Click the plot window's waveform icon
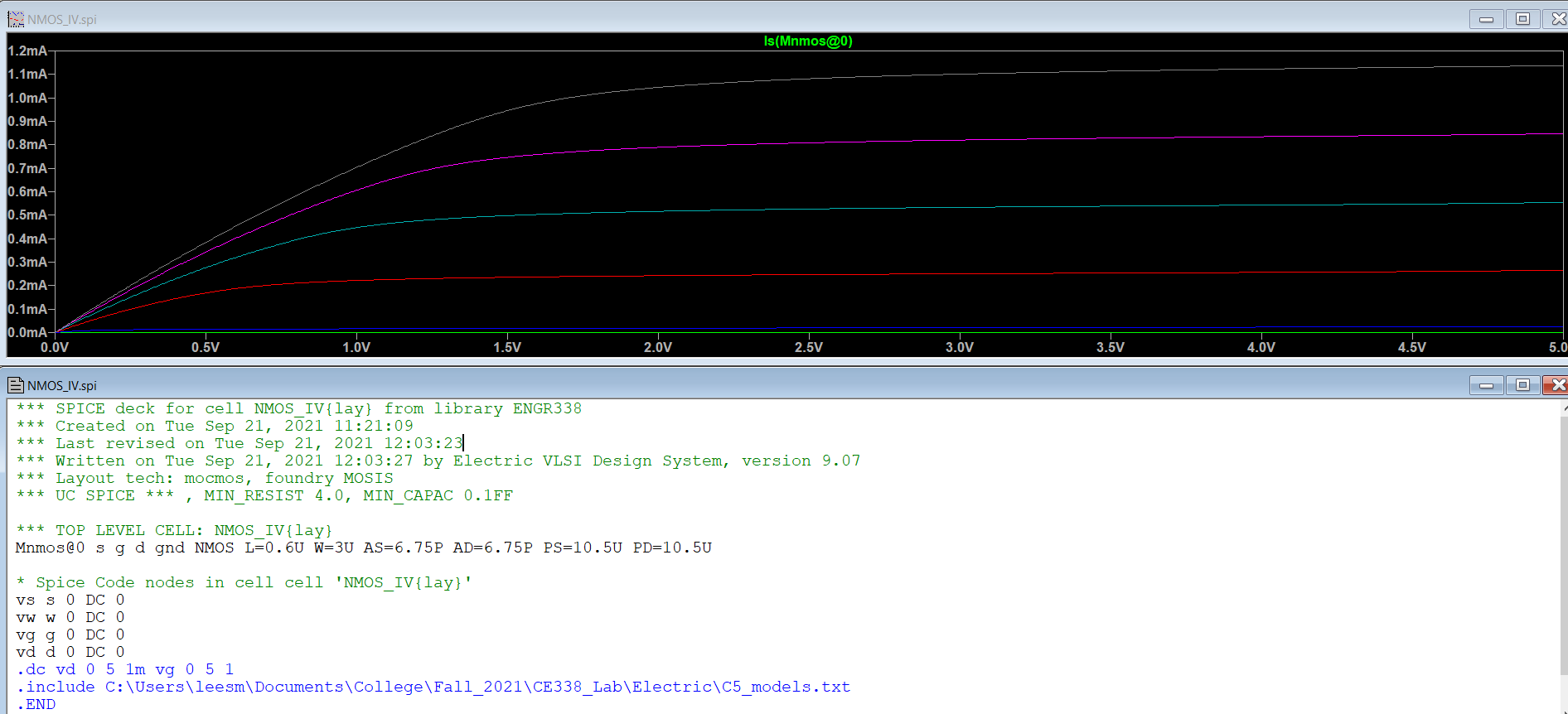The image size is (1568, 714). click(15, 19)
